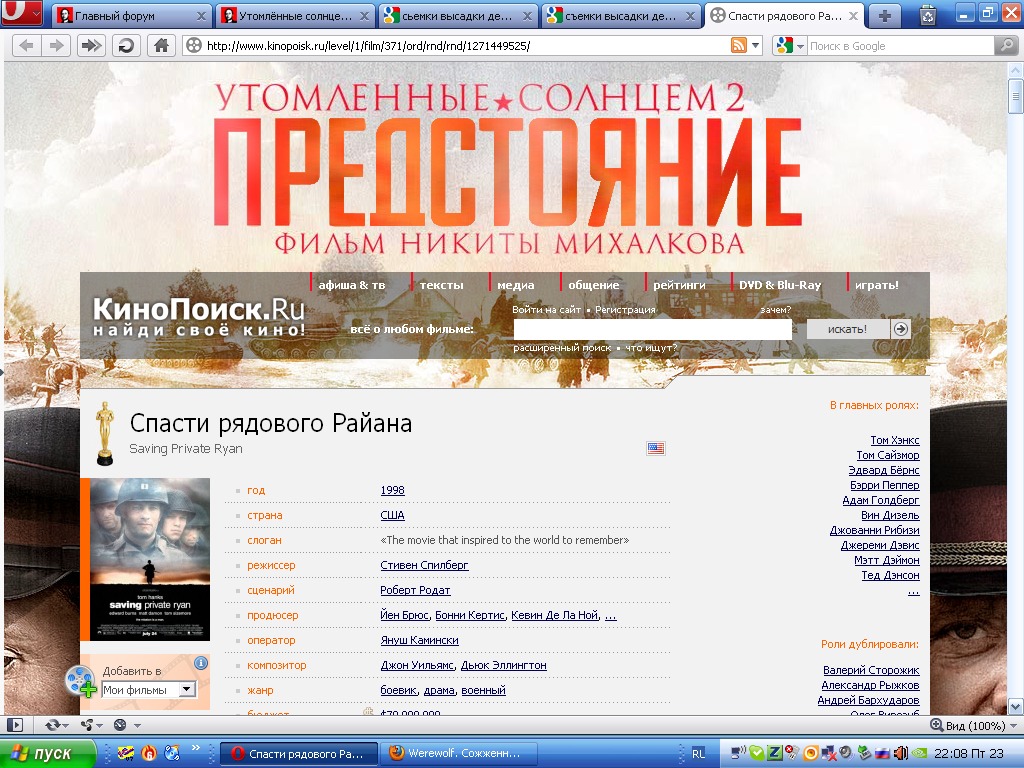This screenshot has height=768, width=1024.
Task: Open DVD & Blu-Ray menu
Action: click(780, 285)
